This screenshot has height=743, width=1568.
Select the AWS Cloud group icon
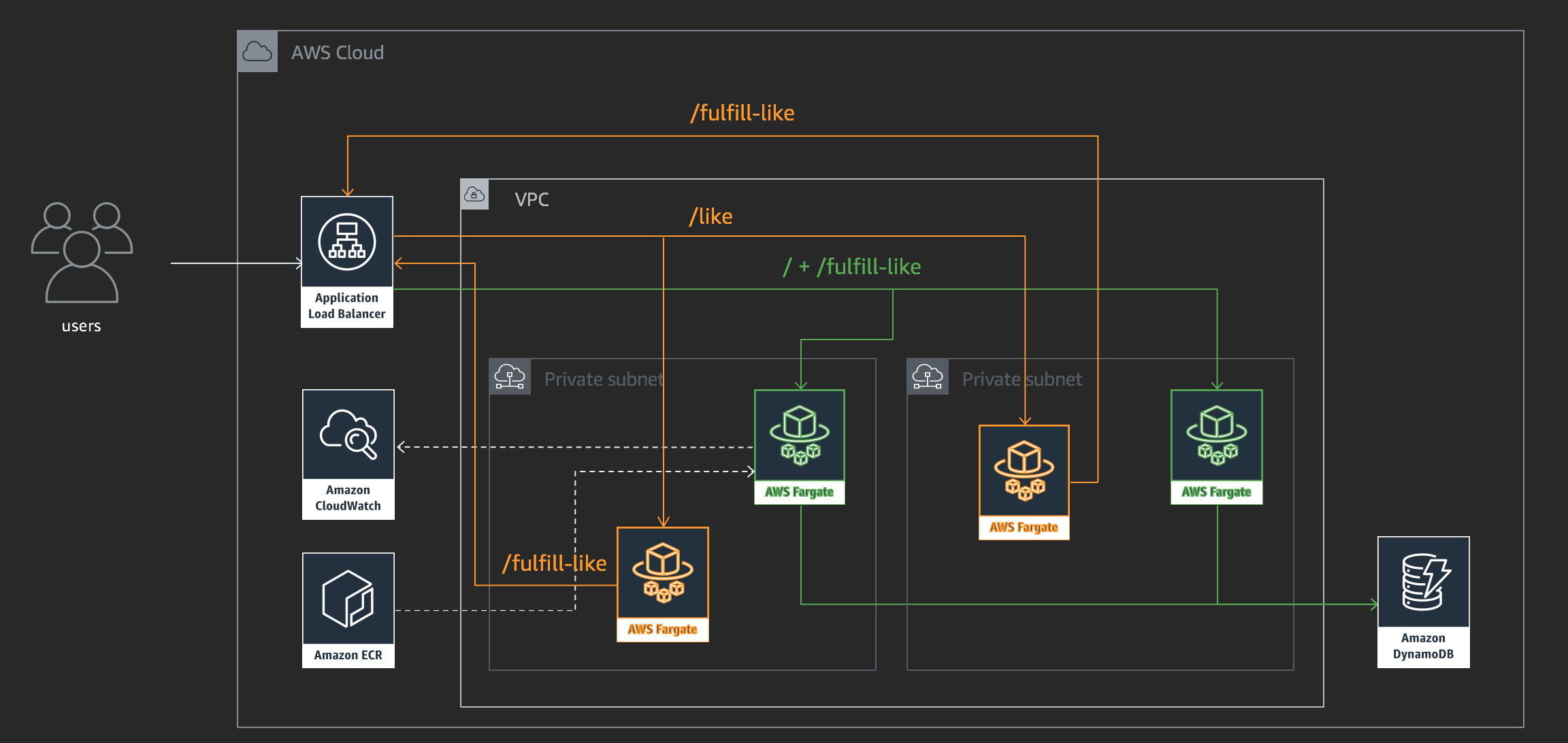pos(257,51)
